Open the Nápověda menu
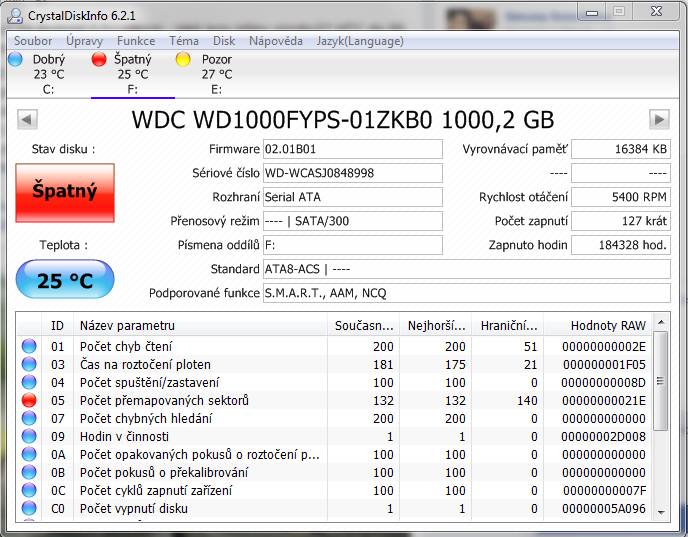 coord(276,41)
